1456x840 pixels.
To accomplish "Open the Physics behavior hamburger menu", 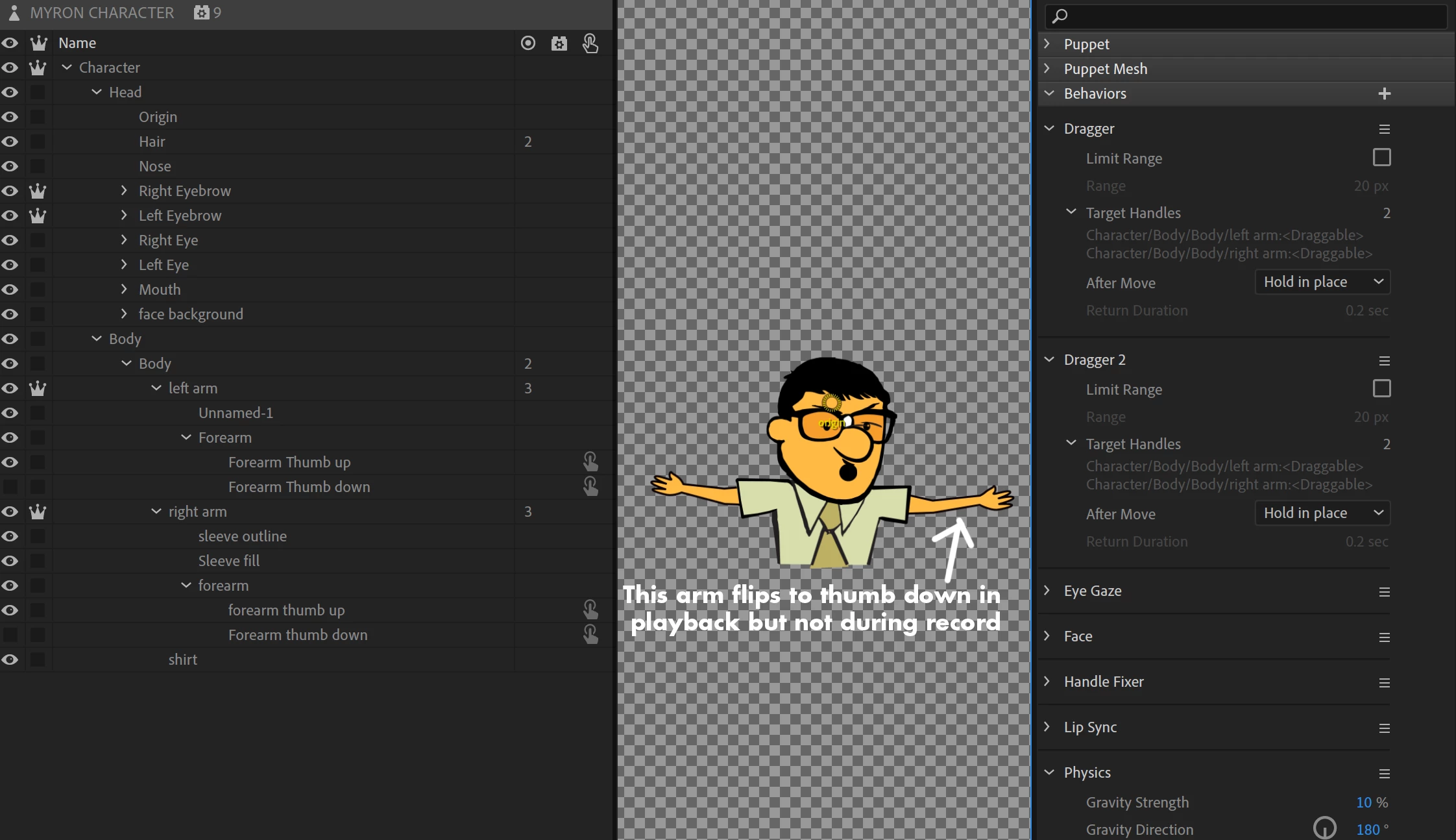I will [x=1384, y=773].
